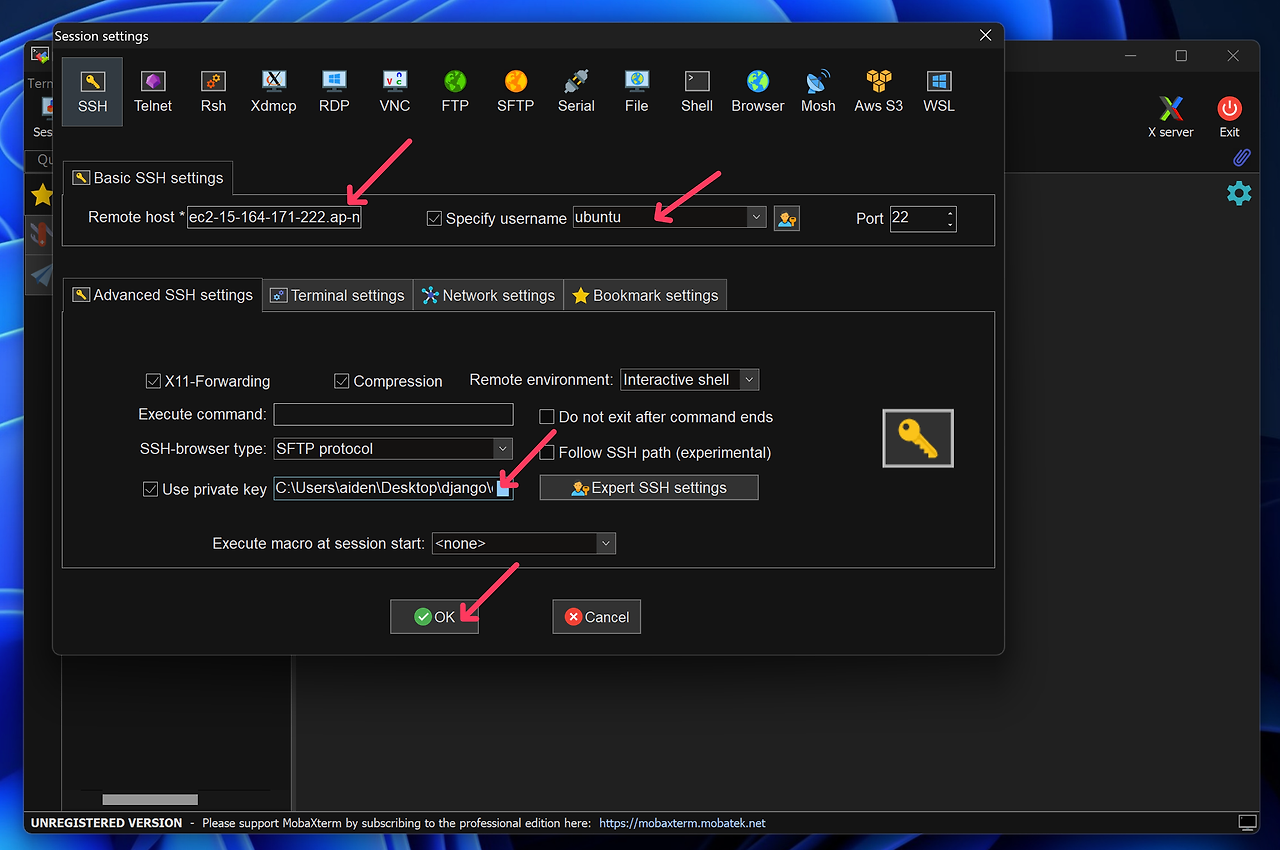This screenshot has width=1280, height=850.
Task: Pick the RDP session type
Action: [334, 92]
